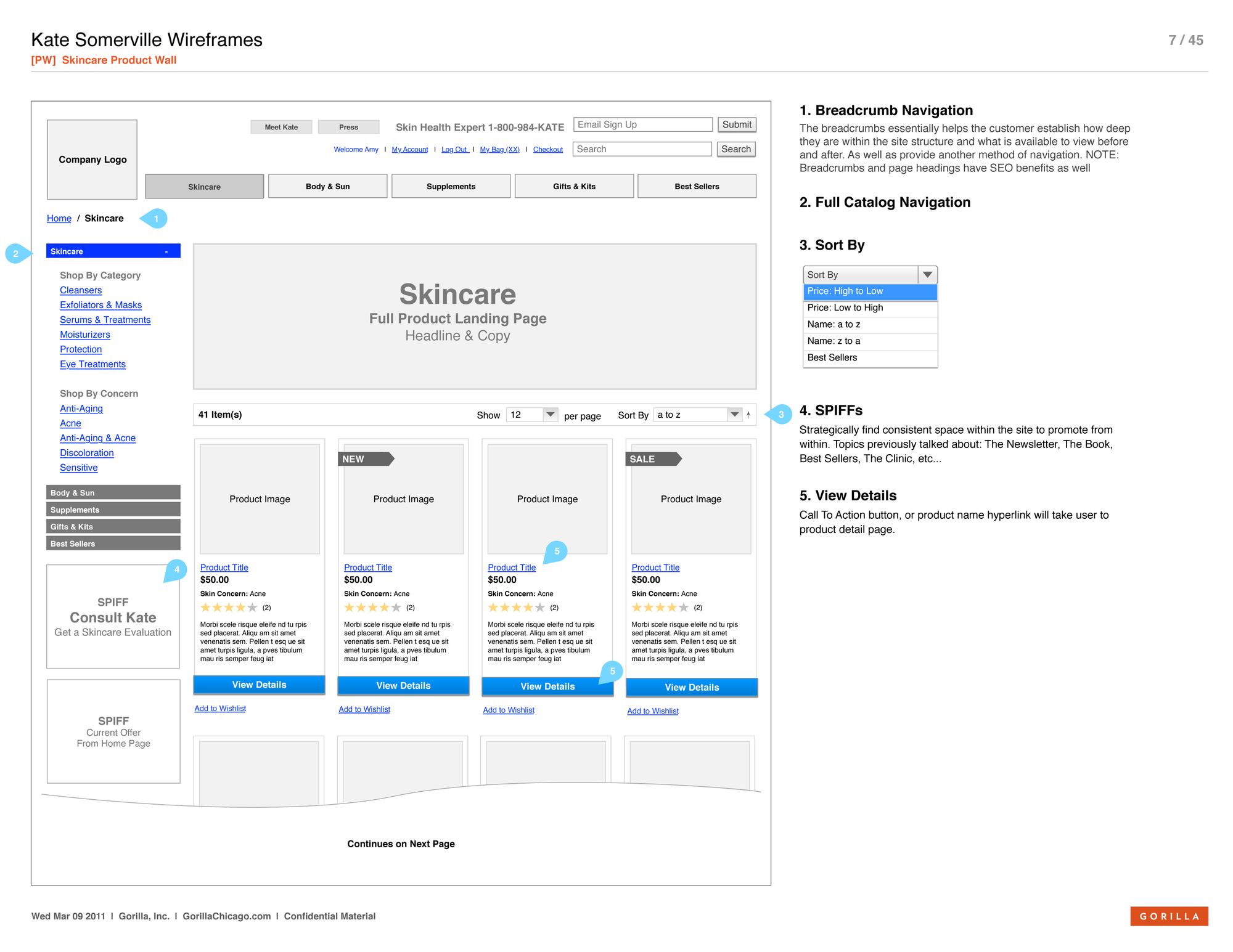Viewport: 1233px width, 952px height.
Task: Click the SALE-tagged product image
Action: (691, 499)
